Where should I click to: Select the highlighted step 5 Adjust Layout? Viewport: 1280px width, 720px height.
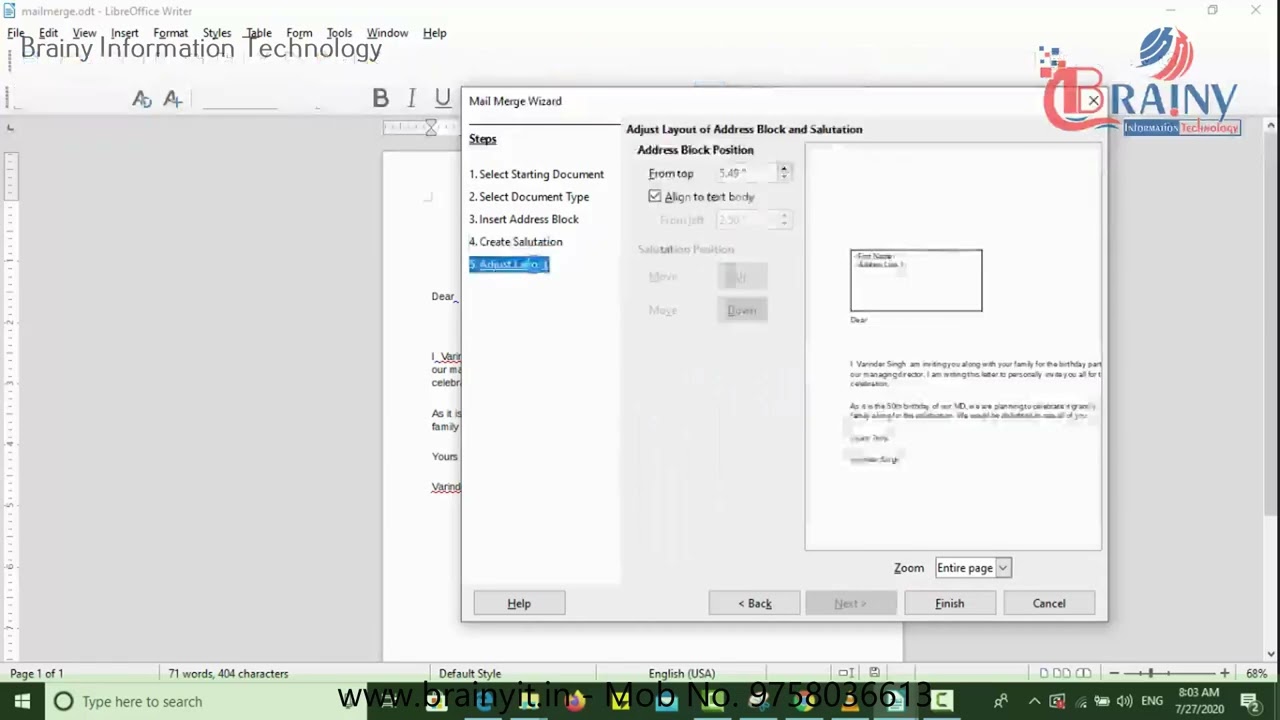pos(509,264)
